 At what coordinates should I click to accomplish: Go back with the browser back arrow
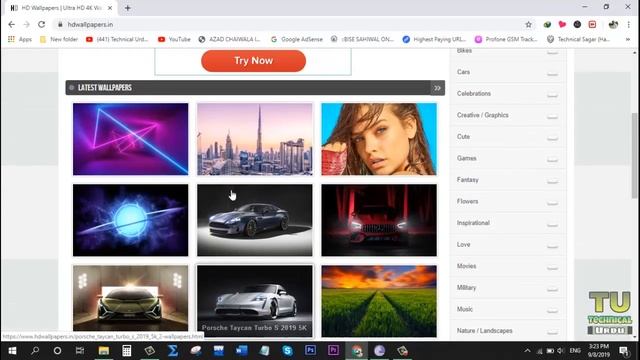point(11,24)
